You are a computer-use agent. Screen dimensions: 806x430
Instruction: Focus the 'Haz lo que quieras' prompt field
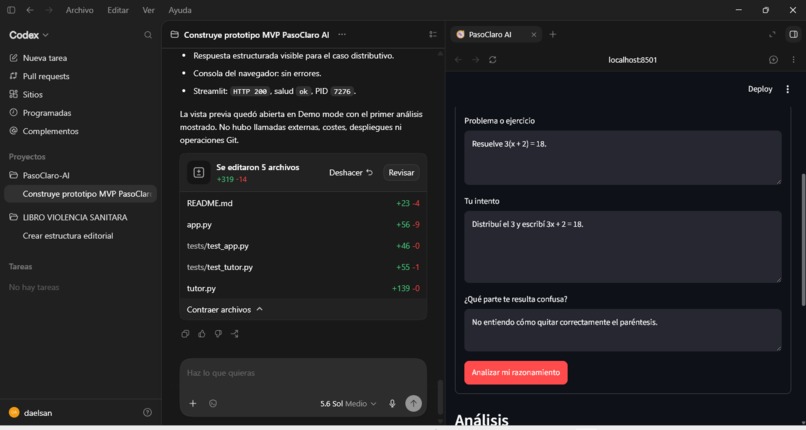(x=303, y=373)
